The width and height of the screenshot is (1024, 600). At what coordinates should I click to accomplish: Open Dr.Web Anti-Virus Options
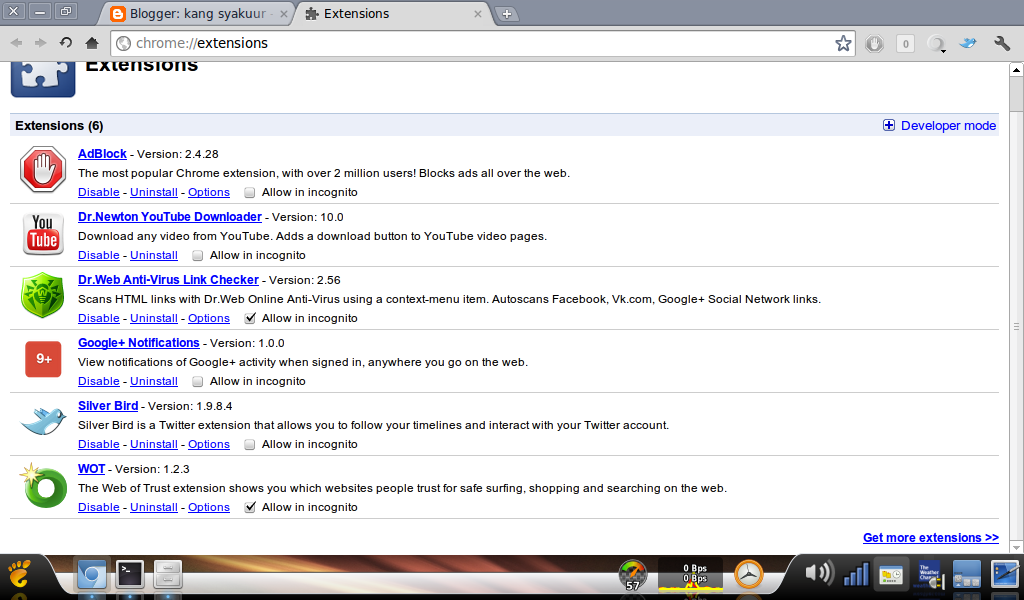click(x=209, y=318)
